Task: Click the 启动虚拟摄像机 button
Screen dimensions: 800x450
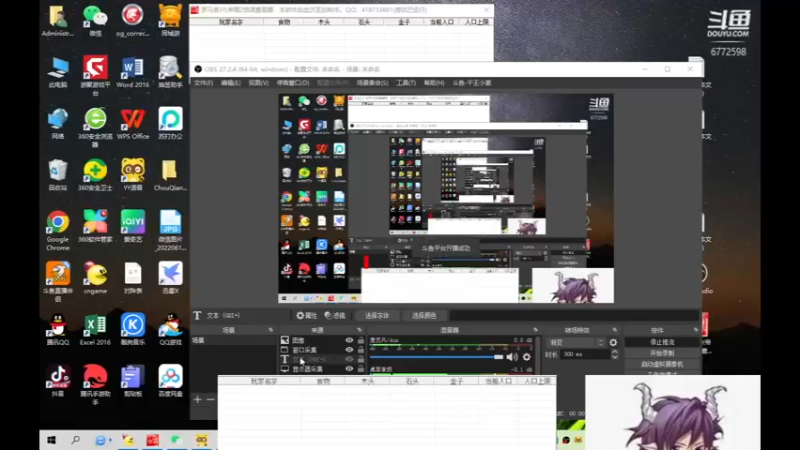Action: pos(662,364)
